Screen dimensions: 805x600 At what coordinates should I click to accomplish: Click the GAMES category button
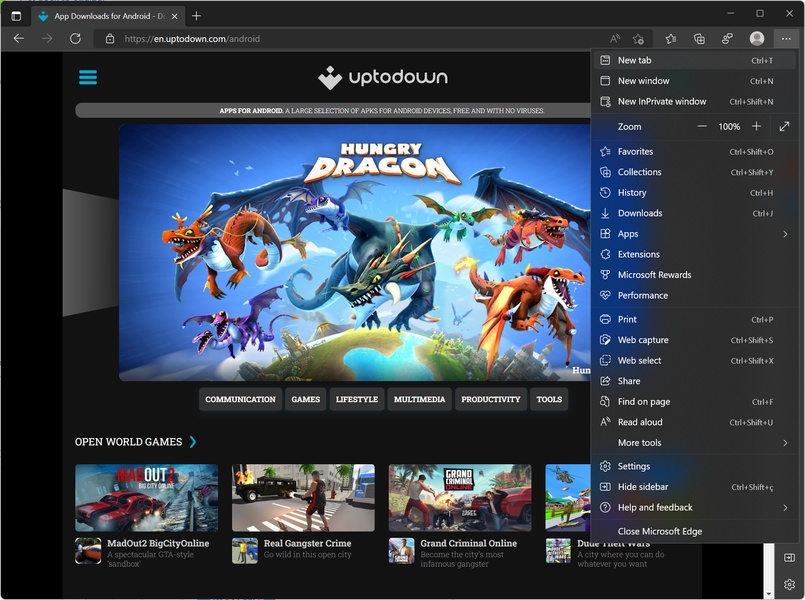(x=305, y=399)
